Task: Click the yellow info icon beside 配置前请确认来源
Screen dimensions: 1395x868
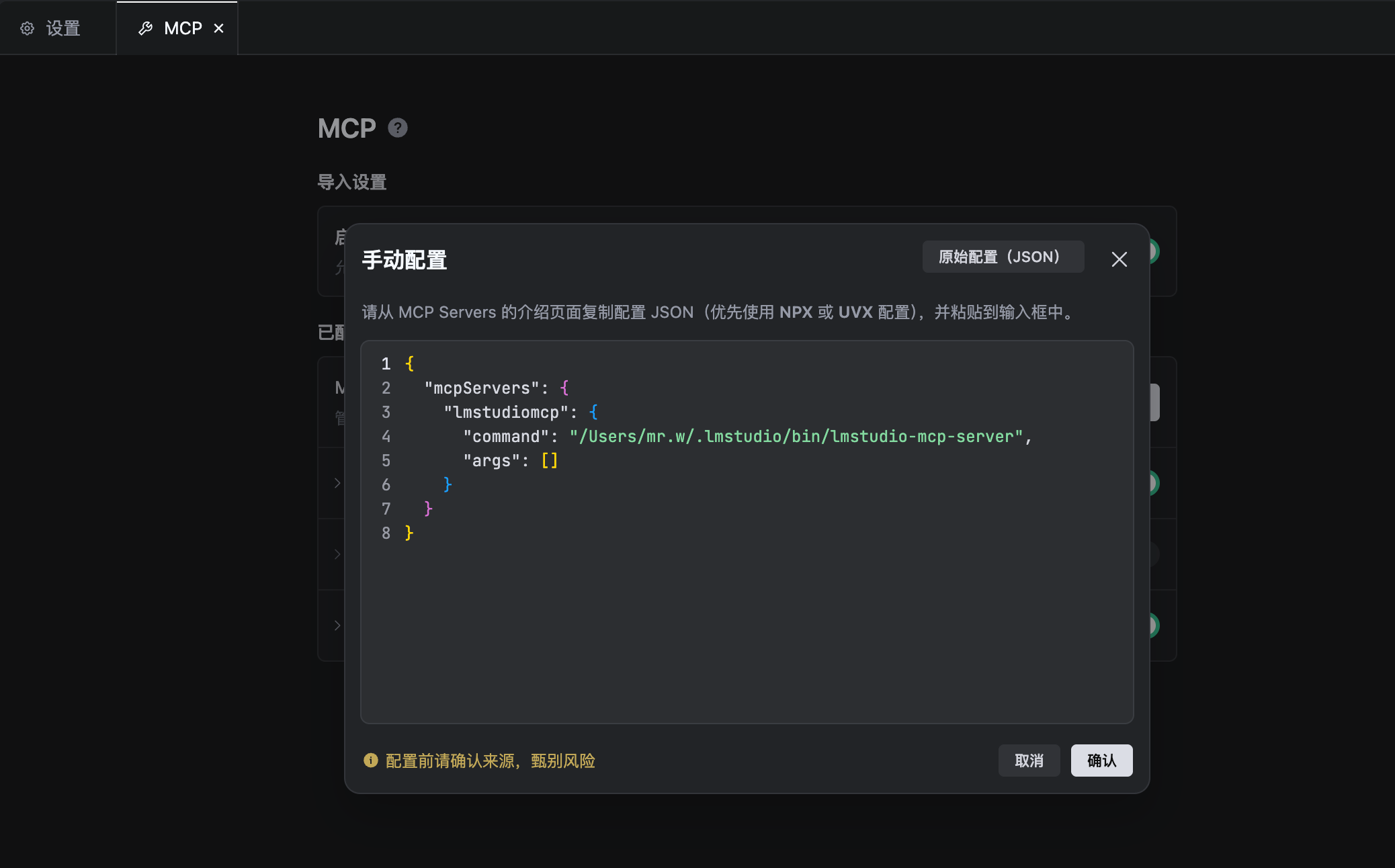Action: pyautogui.click(x=370, y=760)
